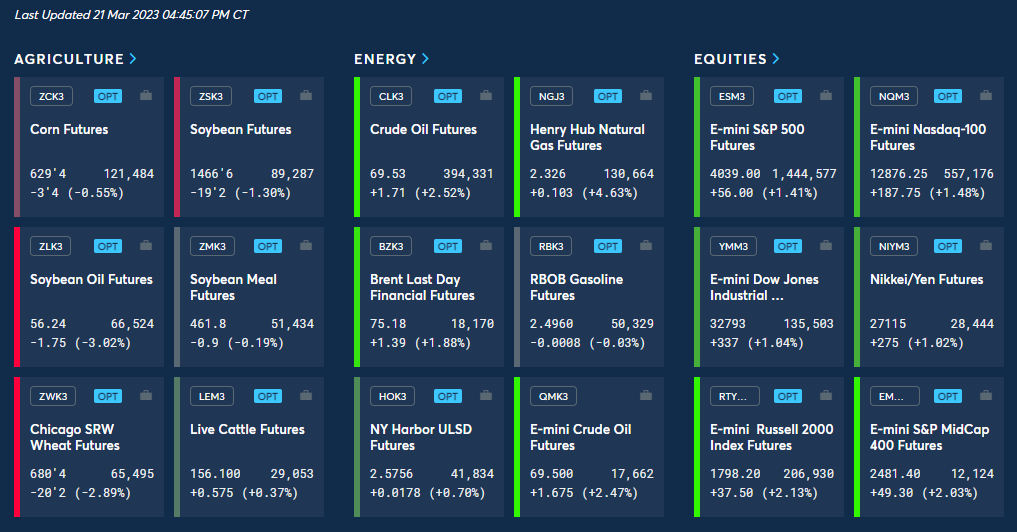Open the Soybean Futures title link
This screenshot has height=532, width=1017.
tap(241, 129)
